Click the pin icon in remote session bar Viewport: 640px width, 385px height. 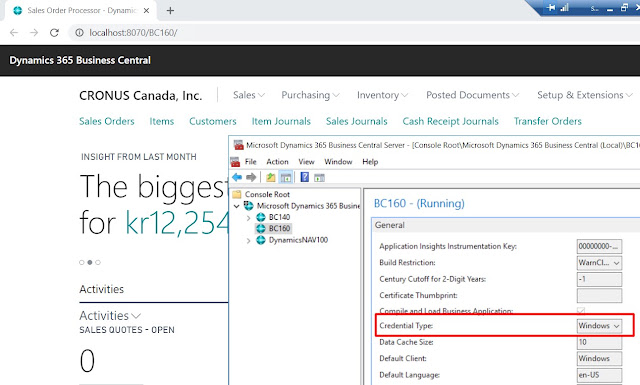[x=551, y=8]
